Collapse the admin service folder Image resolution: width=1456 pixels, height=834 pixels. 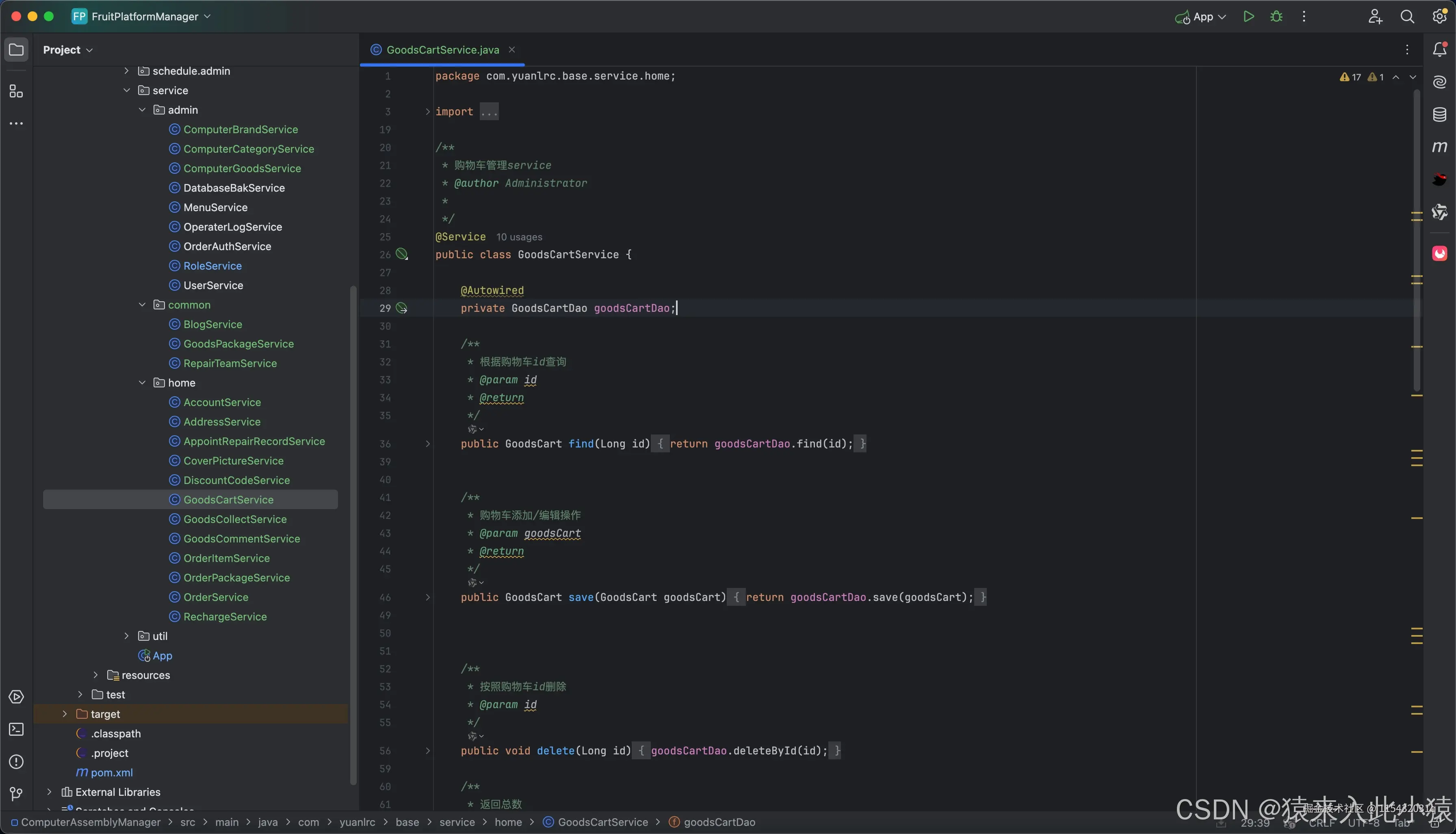(x=142, y=110)
